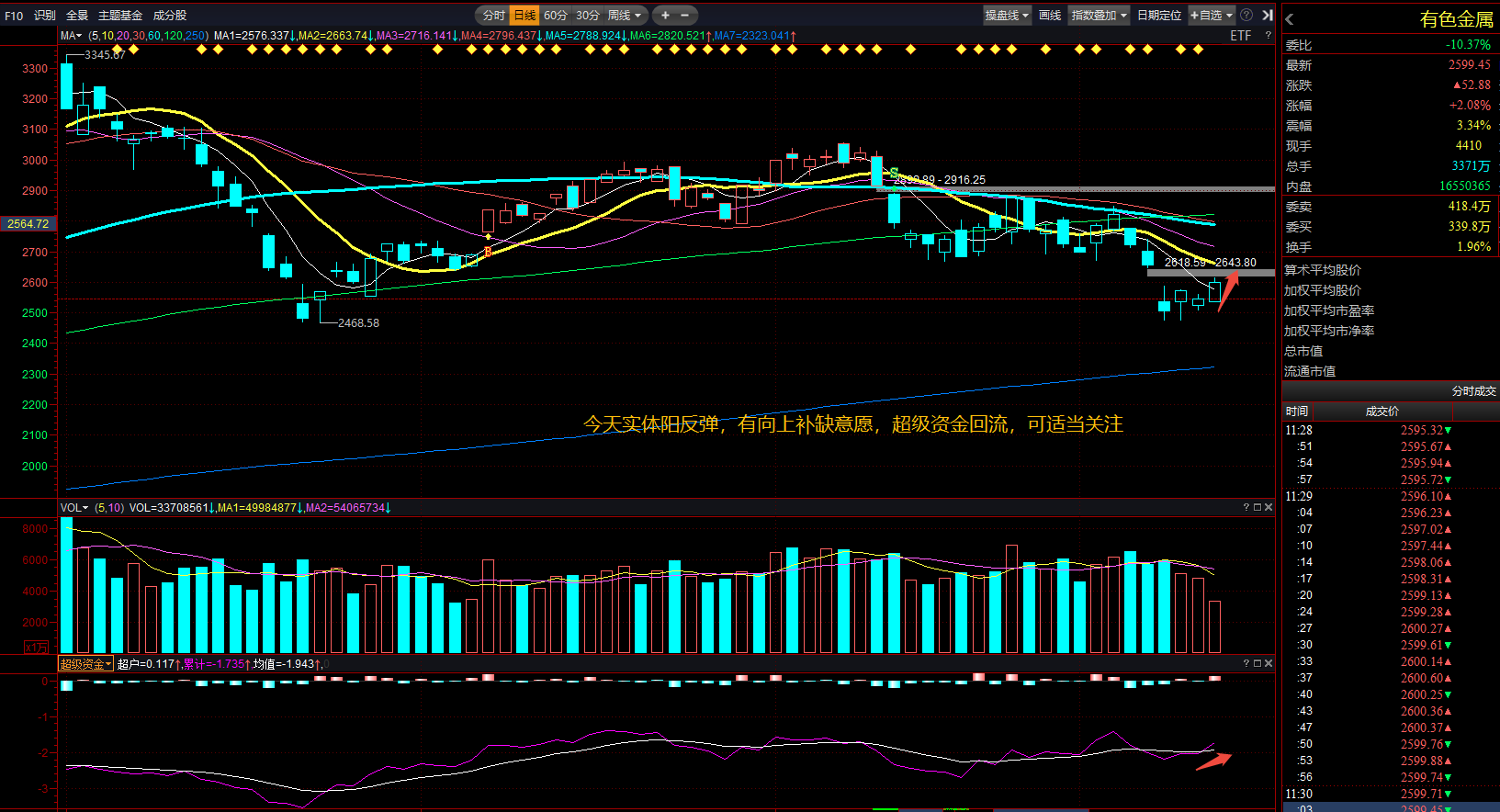Open the 操盘线 dropdown
1500x812 pixels.
point(1007,16)
